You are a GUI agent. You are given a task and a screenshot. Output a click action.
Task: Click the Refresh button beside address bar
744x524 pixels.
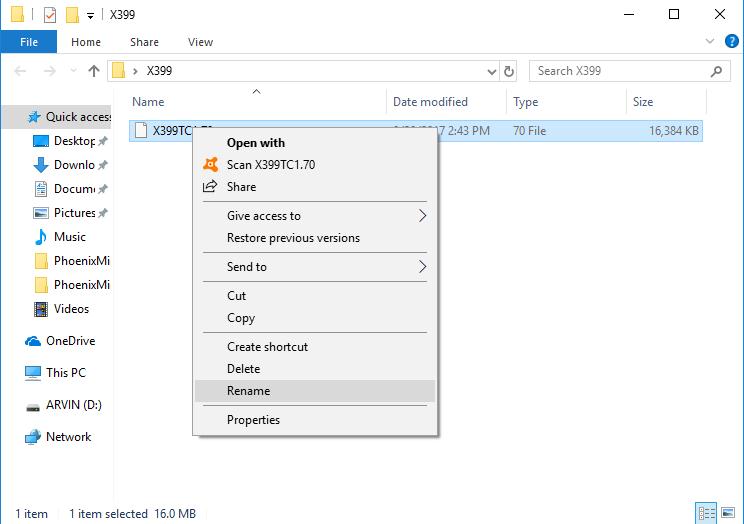pos(510,71)
